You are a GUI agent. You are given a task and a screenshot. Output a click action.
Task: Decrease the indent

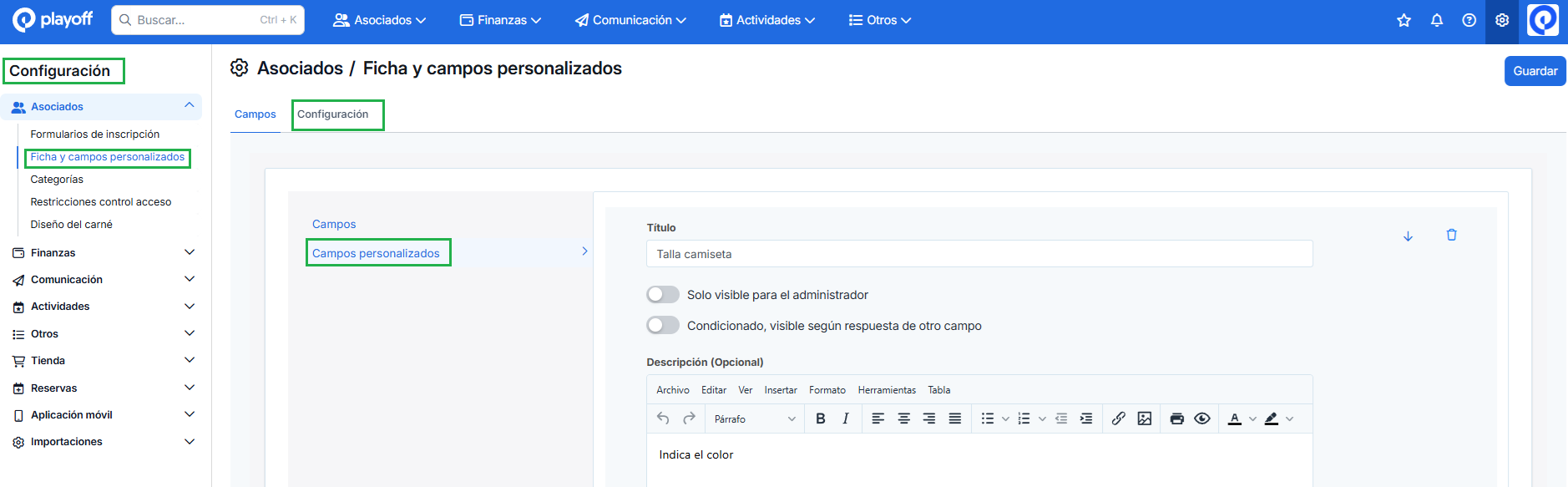1061,419
